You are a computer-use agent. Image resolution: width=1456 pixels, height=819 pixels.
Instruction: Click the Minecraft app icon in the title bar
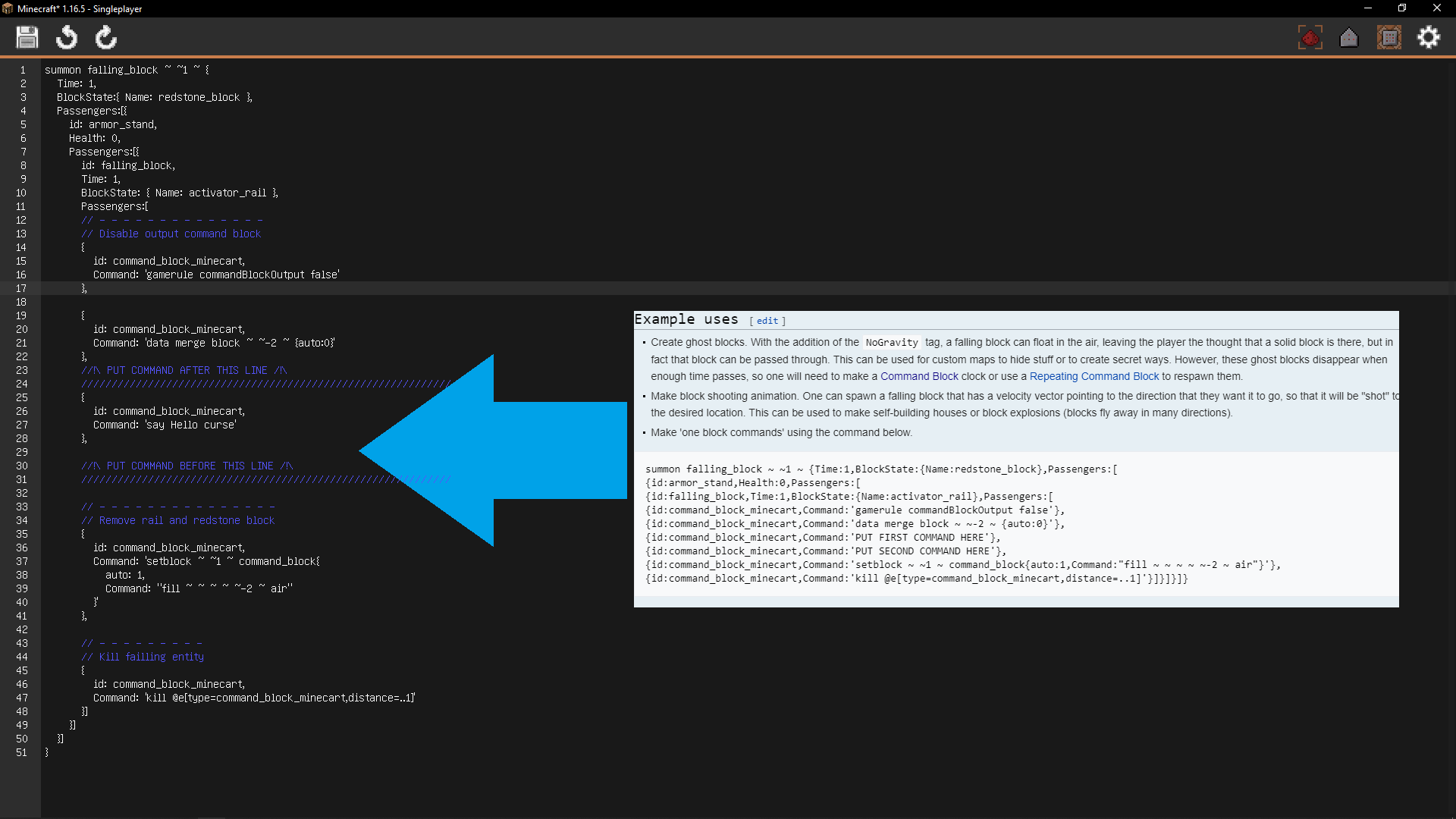click(x=8, y=8)
